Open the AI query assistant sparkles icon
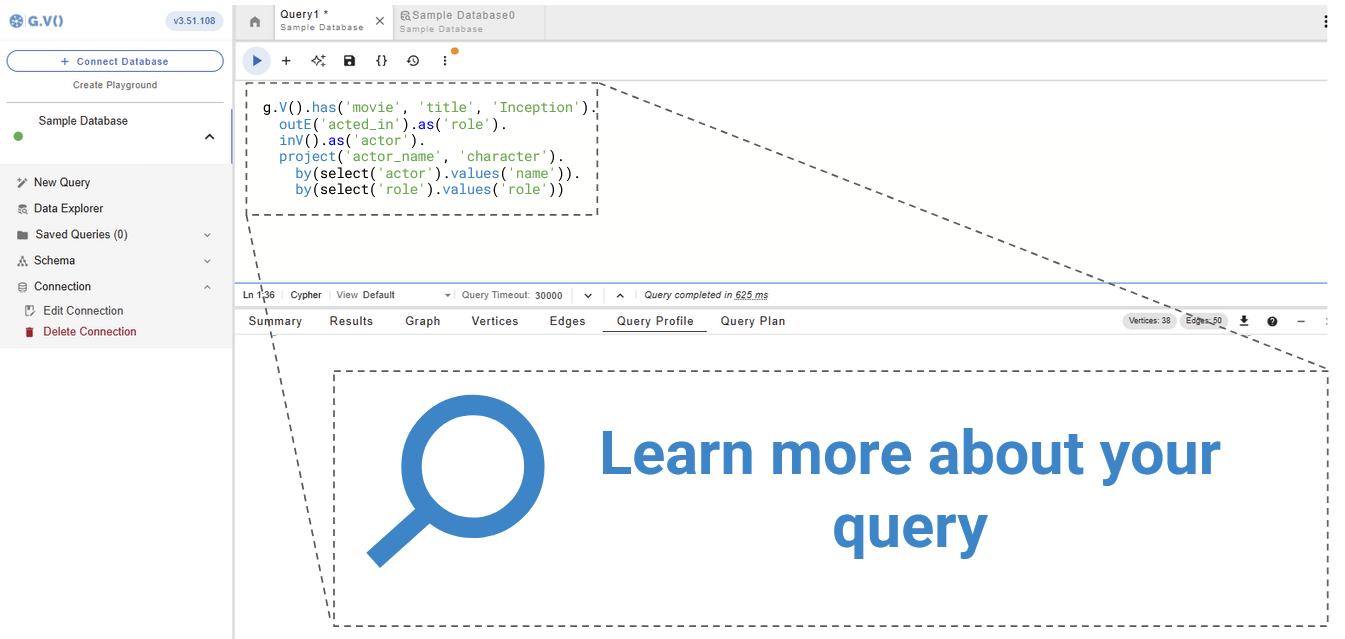The image size is (1345, 639). 318,60
